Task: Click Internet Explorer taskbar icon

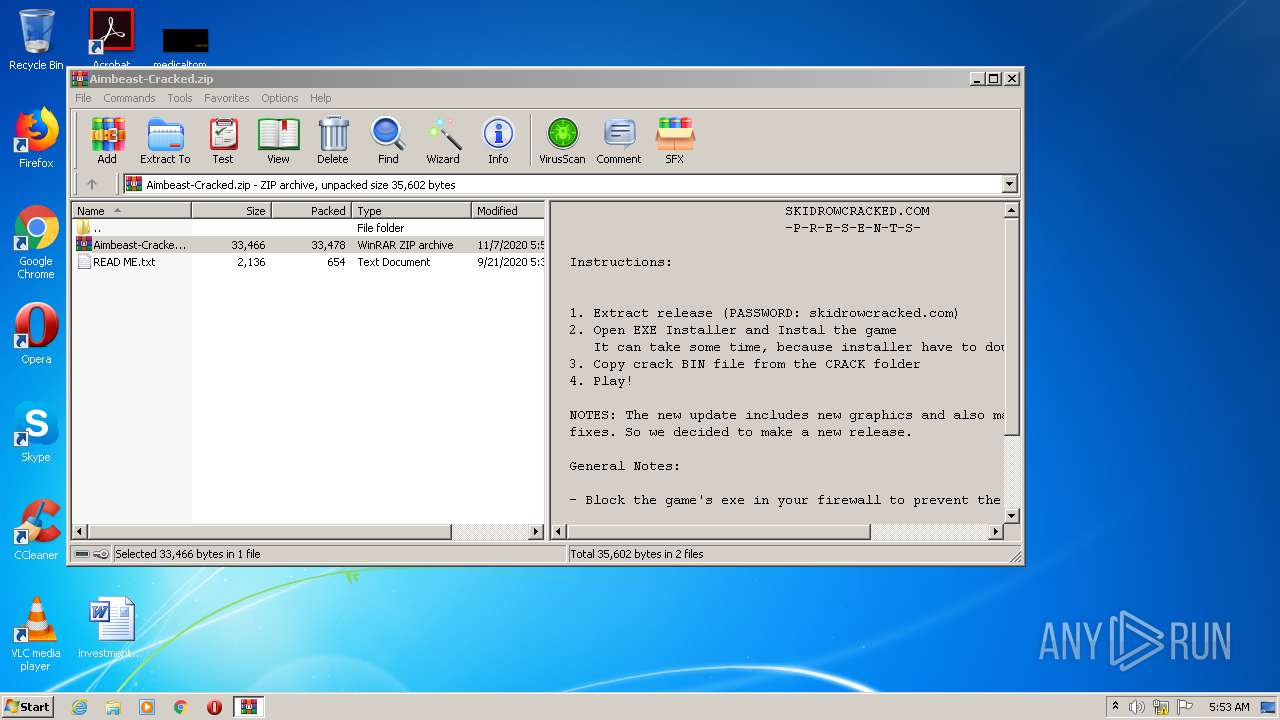Action: (79, 707)
